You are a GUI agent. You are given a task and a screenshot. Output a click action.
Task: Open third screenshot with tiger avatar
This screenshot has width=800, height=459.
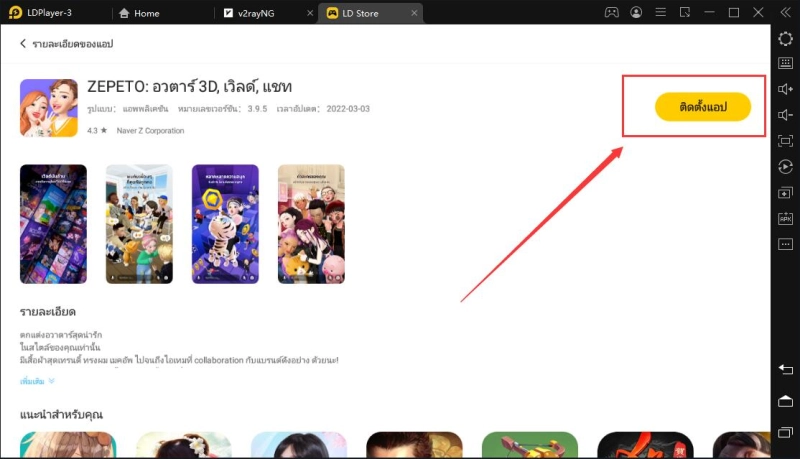click(225, 224)
